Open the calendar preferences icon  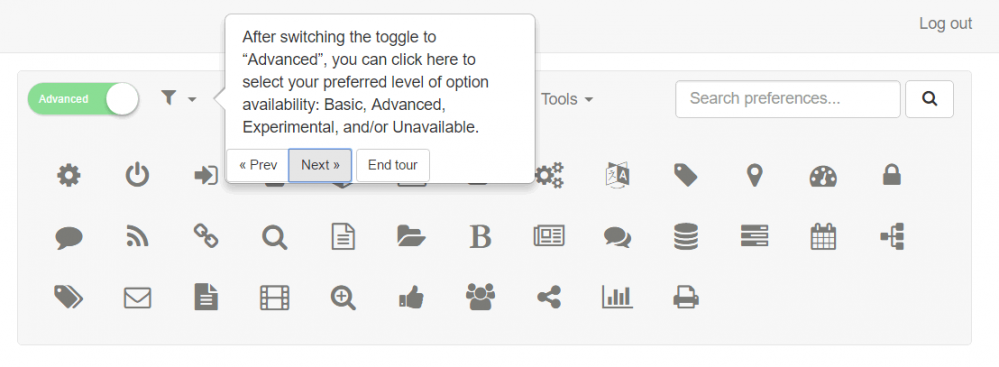coord(823,236)
